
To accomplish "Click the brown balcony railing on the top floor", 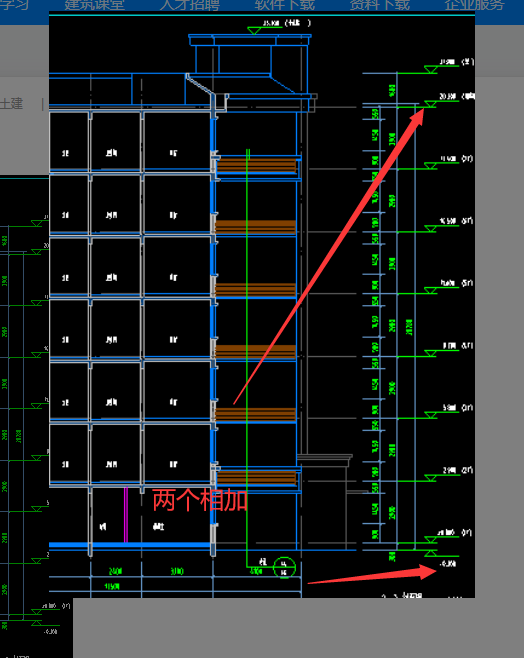I will click(256, 166).
